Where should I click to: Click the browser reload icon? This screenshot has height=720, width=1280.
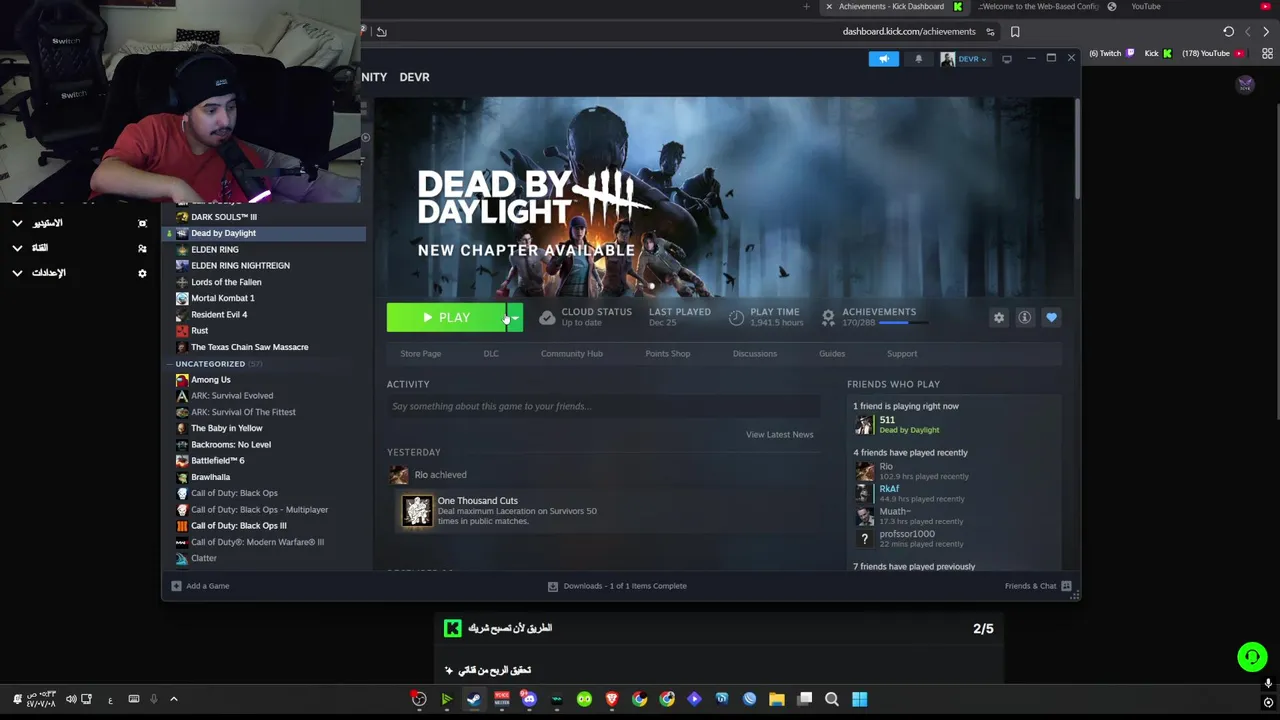(1228, 32)
